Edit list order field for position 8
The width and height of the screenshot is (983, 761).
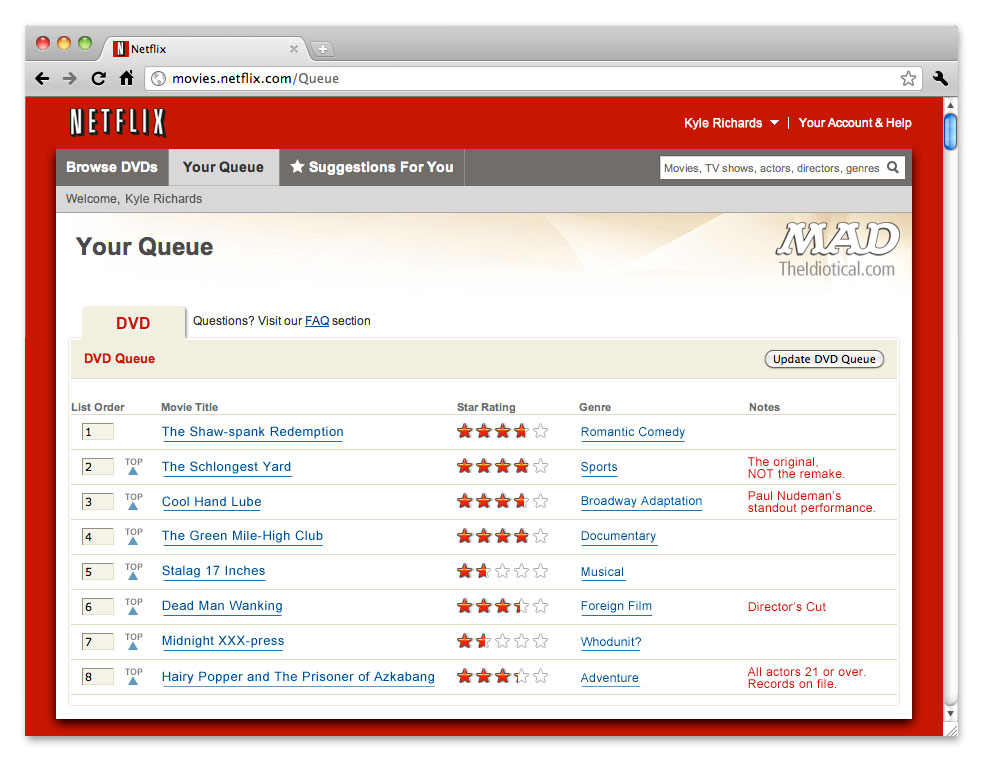[x=97, y=677]
